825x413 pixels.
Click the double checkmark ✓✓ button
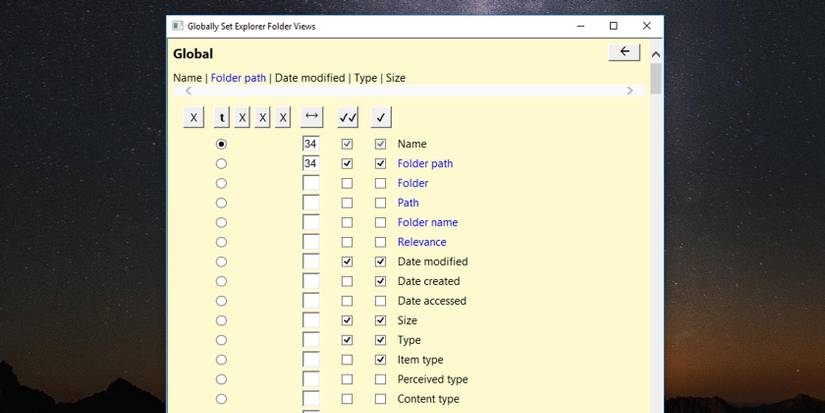click(348, 117)
